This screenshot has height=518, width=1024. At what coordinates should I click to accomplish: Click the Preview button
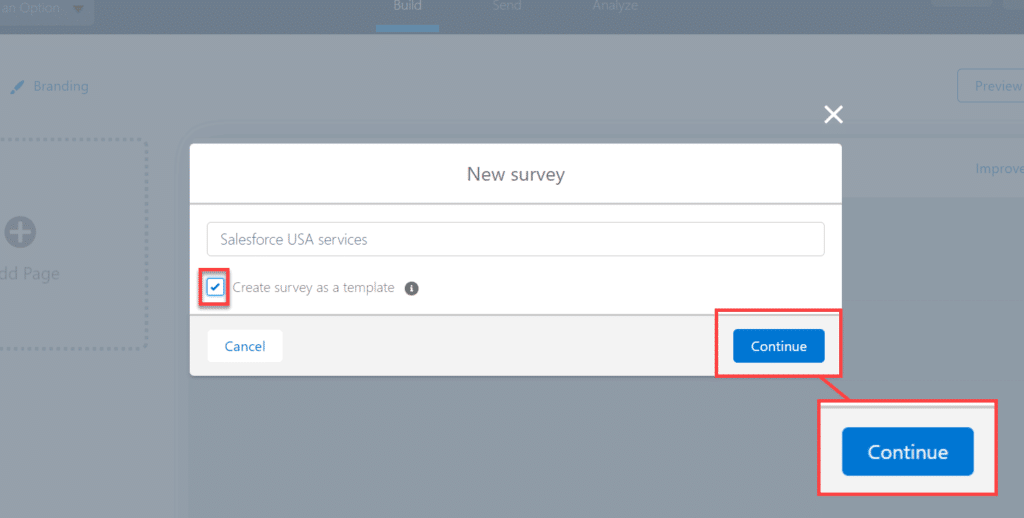pos(995,86)
